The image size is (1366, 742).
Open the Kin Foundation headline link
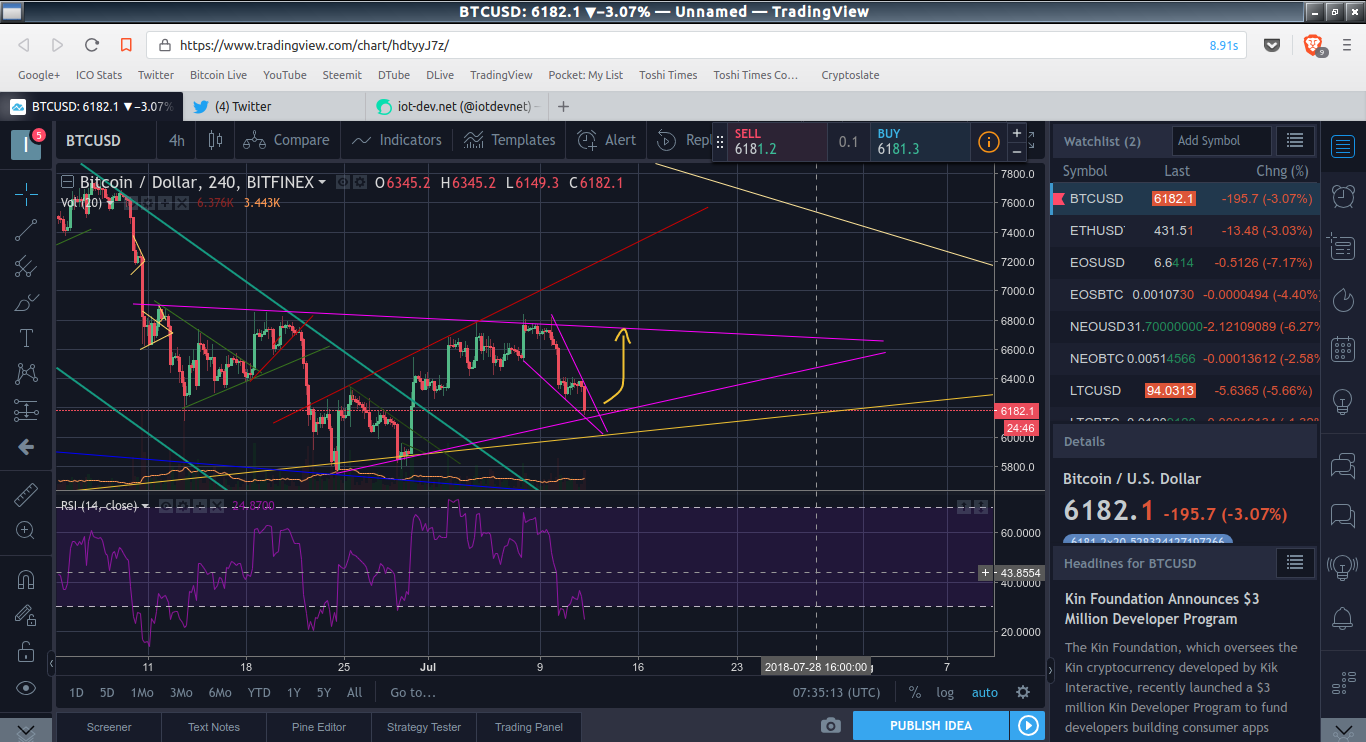pos(1162,609)
